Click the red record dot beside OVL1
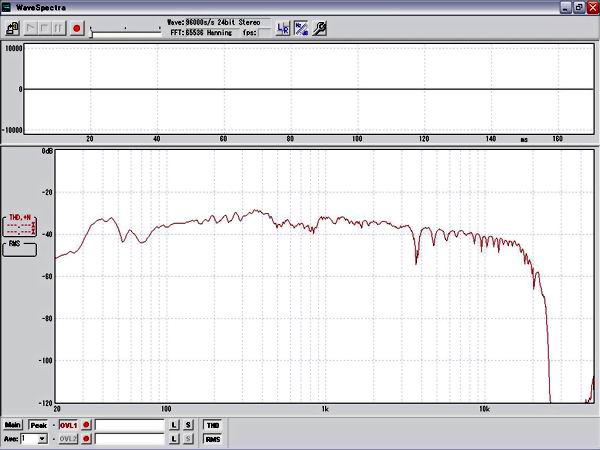 click(x=86, y=425)
